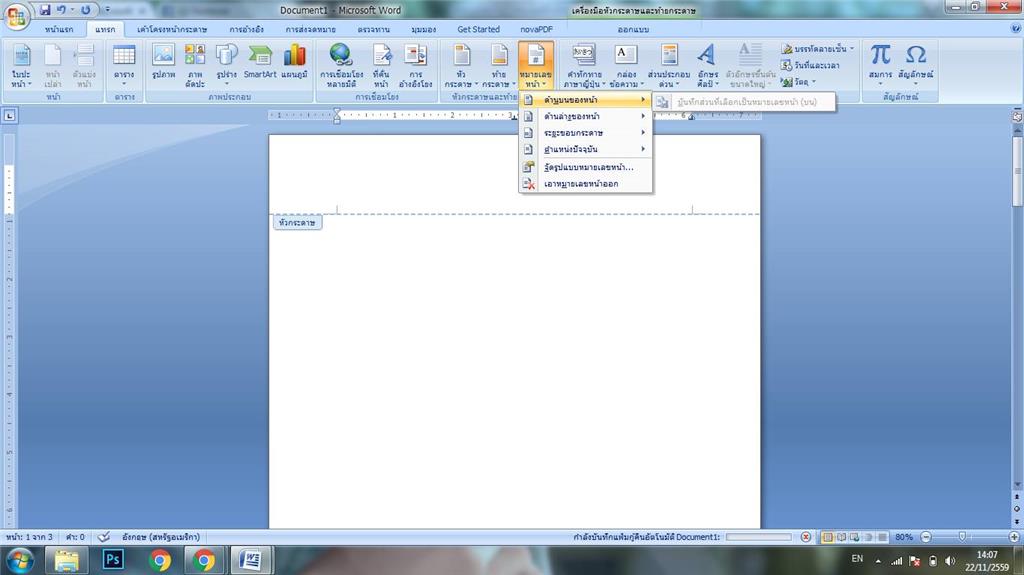Open the Shapes (รูปร่าง) gallery
The height and width of the screenshot is (575, 1024).
227,66
